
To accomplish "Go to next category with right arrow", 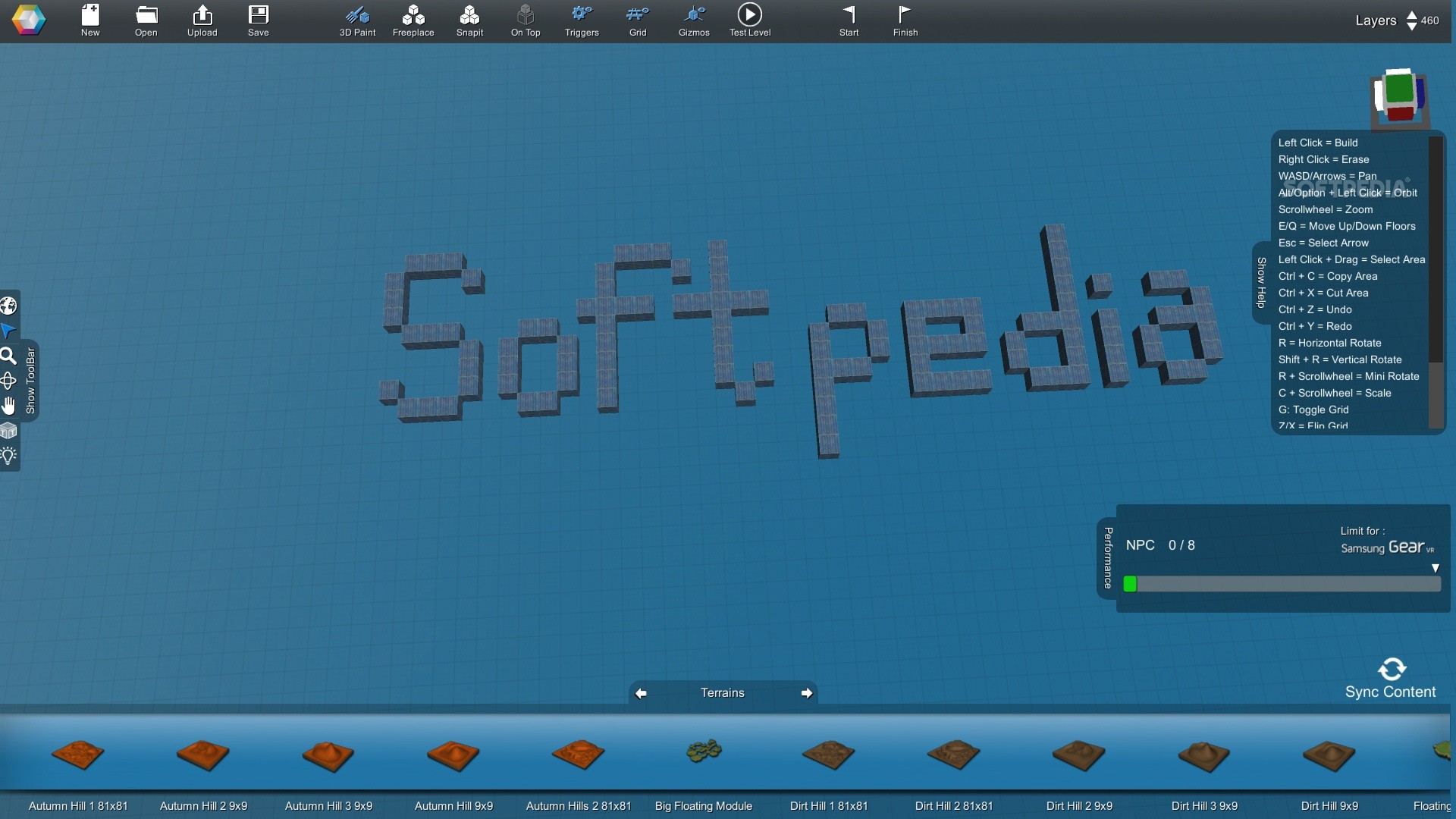I will pyautogui.click(x=806, y=693).
